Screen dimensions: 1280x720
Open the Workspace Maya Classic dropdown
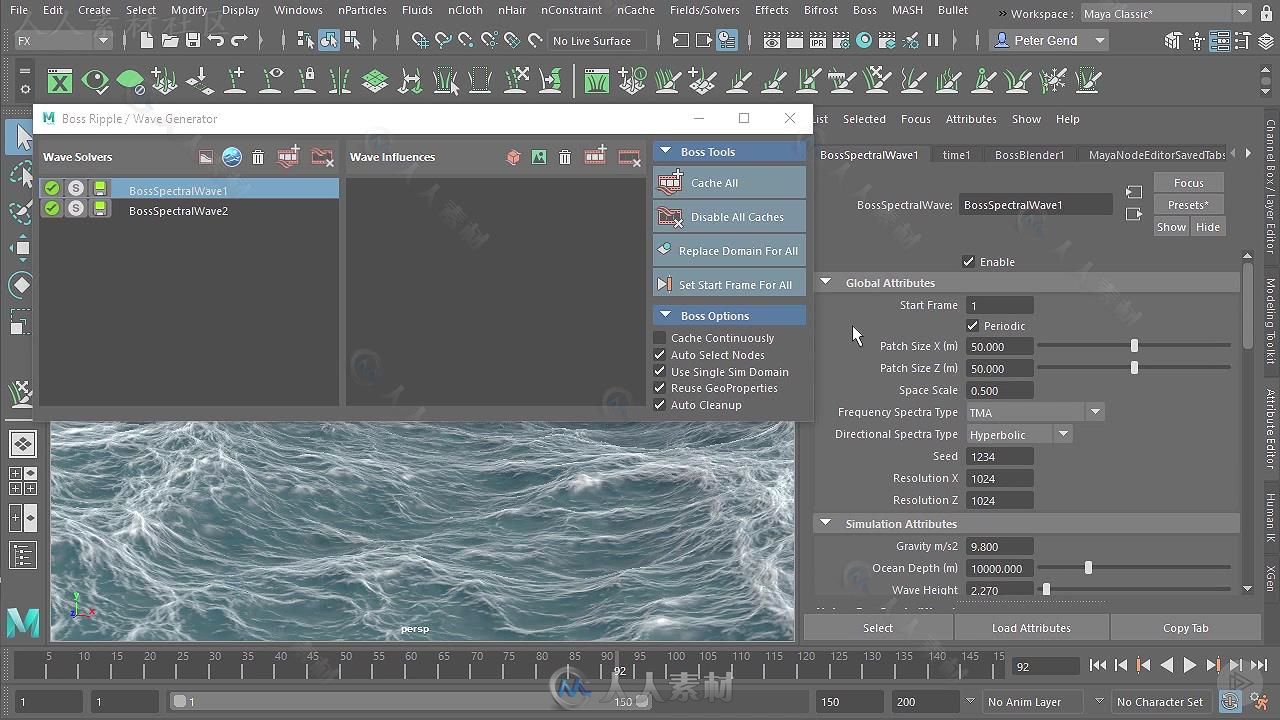[1165, 13]
